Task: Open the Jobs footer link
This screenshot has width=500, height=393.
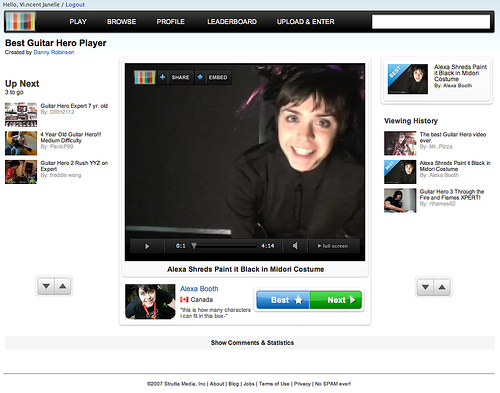Action: [x=249, y=384]
